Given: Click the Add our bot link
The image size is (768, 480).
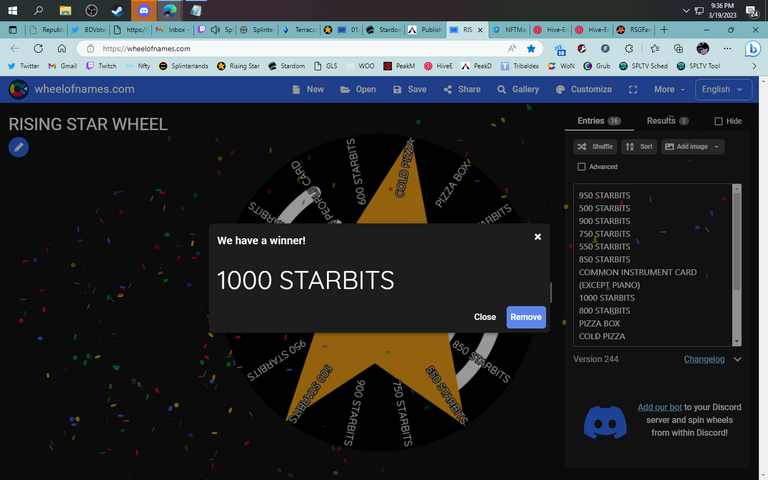Looking at the screenshot, I should coord(659,407).
